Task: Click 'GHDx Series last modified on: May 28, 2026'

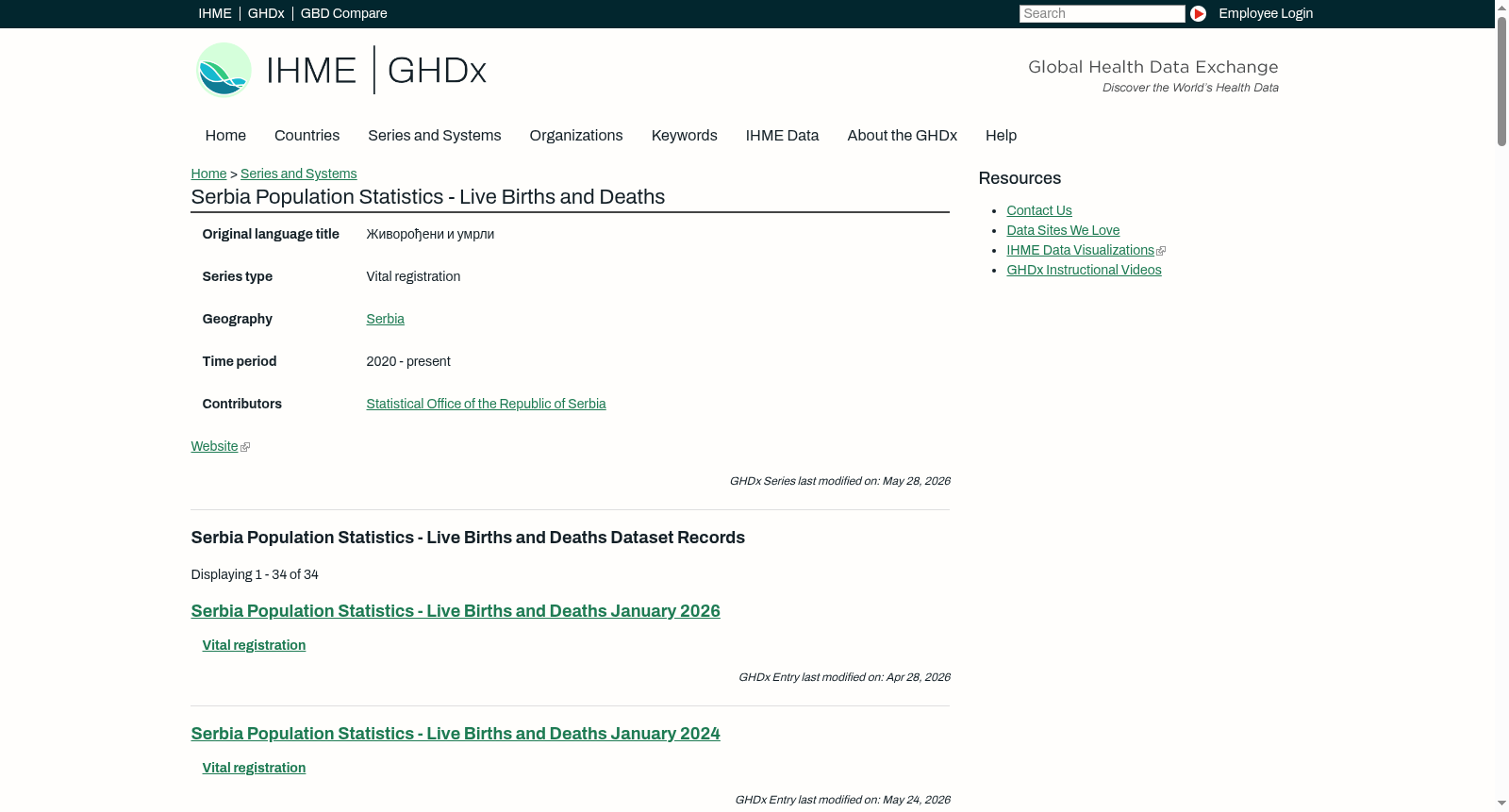Action: coord(840,481)
